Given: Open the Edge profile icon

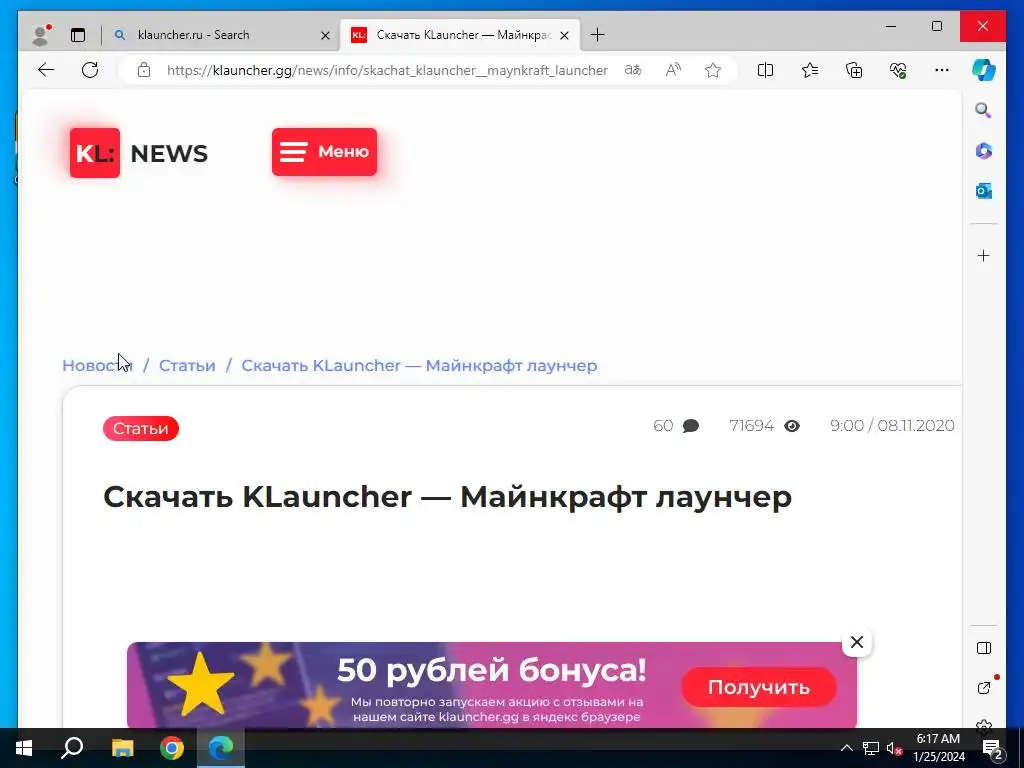Looking at the screenshot, I should (41, 35).
